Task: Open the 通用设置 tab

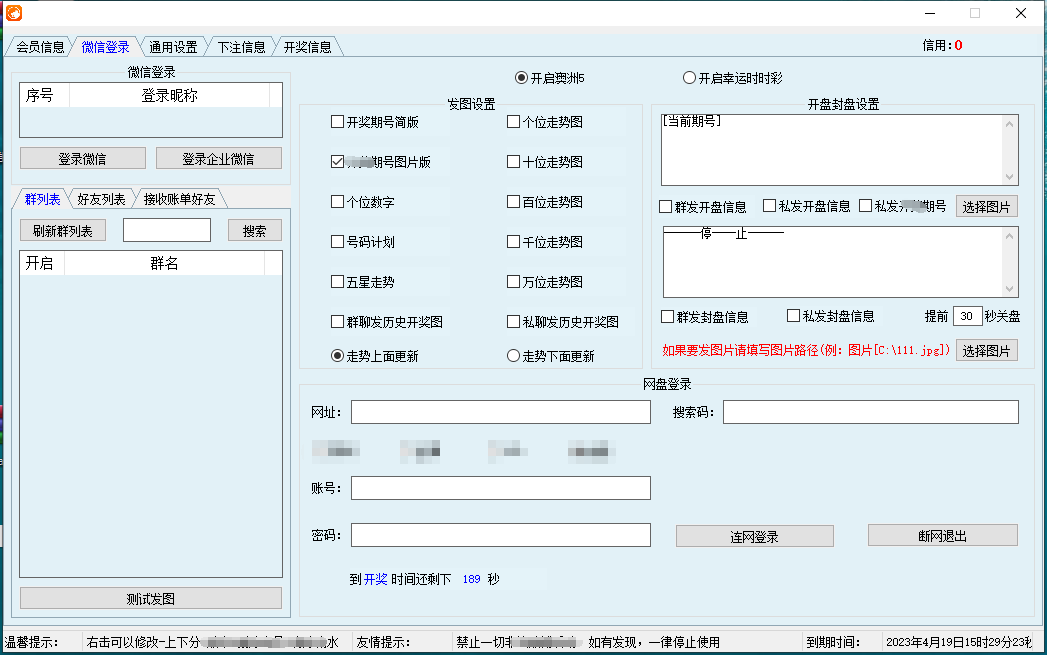Action: point(173,47)
